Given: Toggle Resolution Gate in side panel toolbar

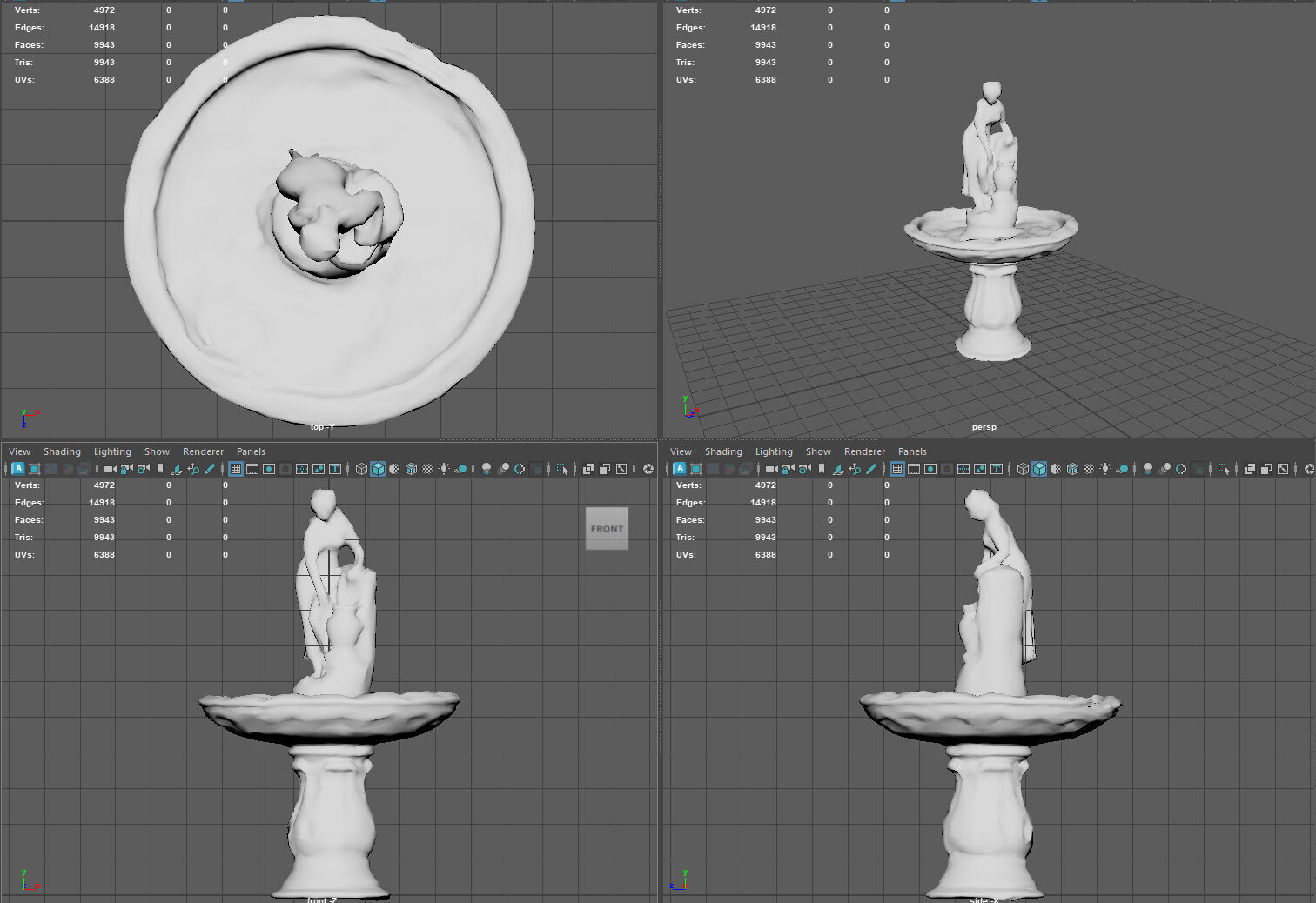Looking at the screenshot, I should [x=930, y=469].
